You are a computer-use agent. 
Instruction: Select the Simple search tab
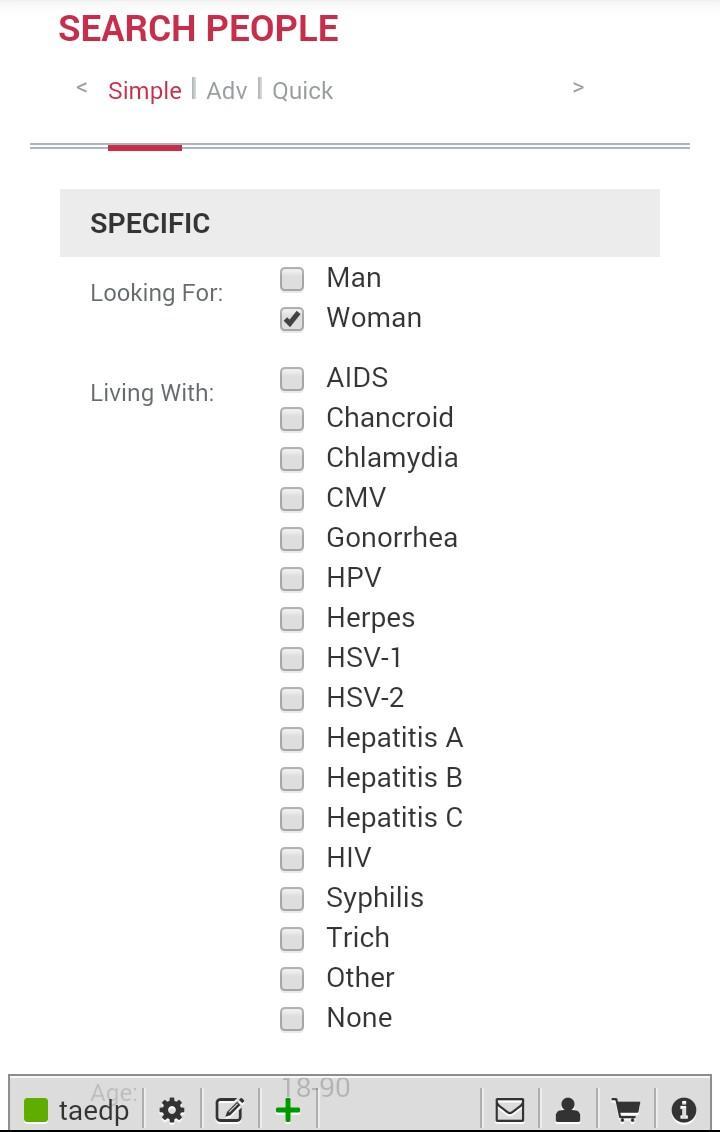click(144, 91)
